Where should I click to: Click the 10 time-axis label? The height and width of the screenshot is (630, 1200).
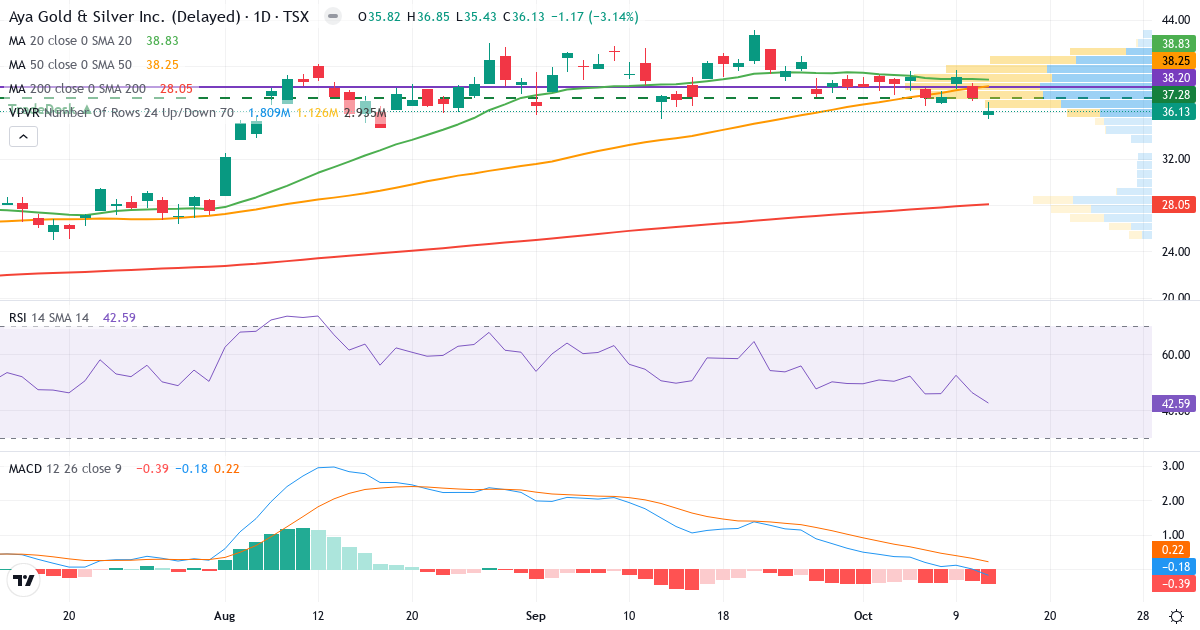click(629, 616)
